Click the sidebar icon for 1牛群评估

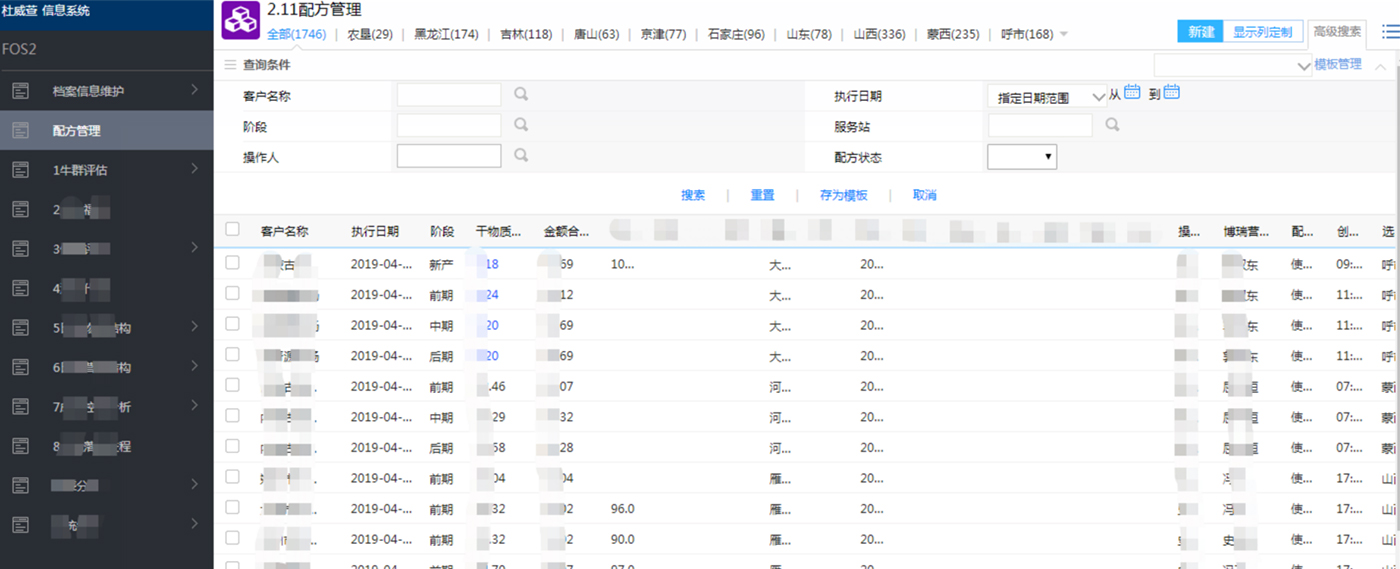coord(20,170)
